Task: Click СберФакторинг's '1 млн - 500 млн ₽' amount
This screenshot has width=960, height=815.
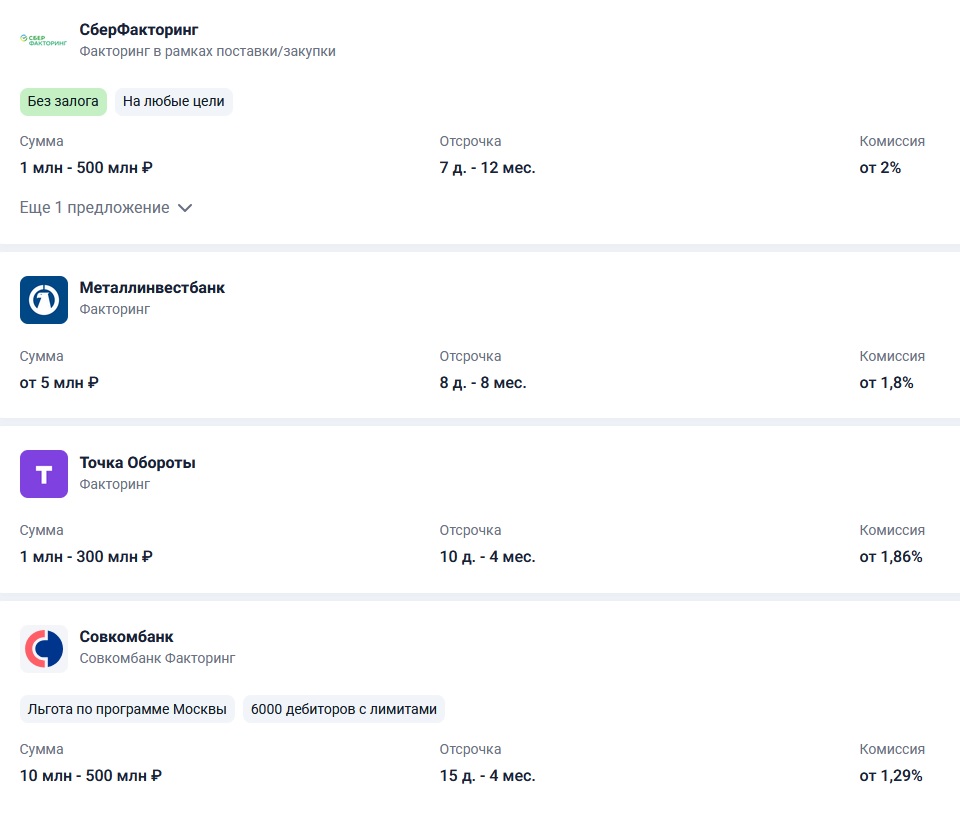Action: coord(86,168)
